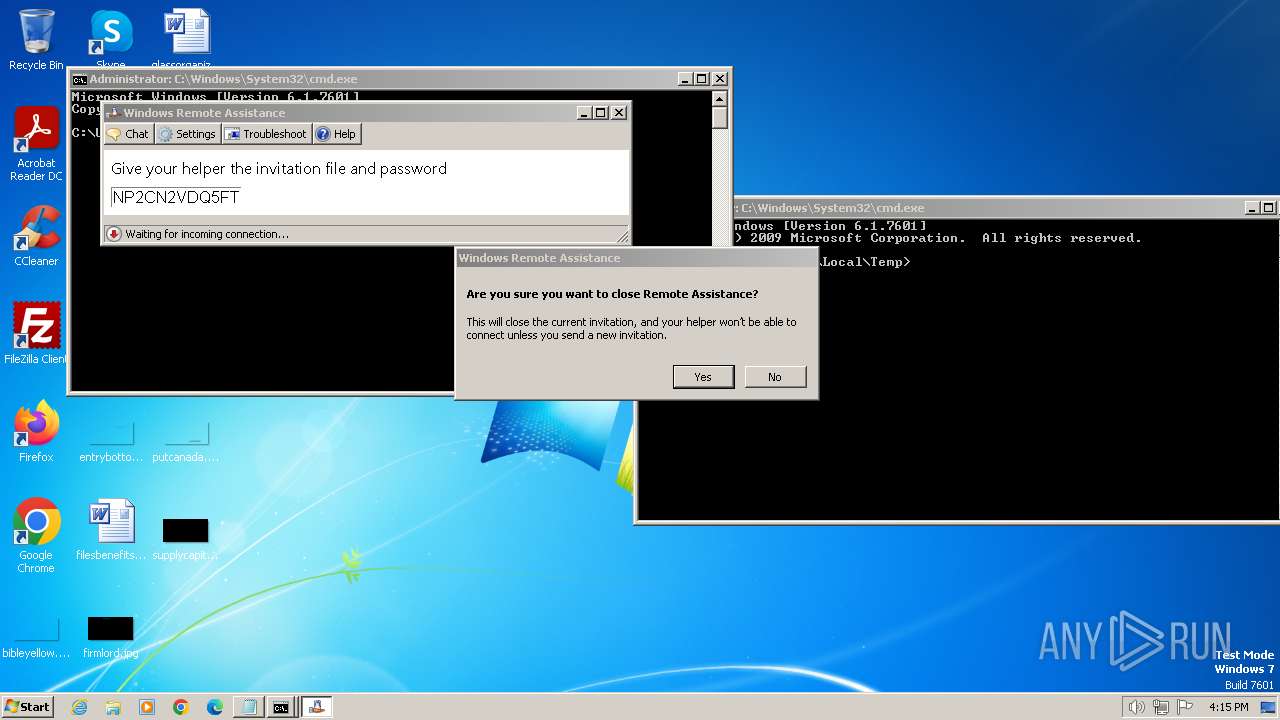Select the putcanada file on desktop

[185, 440]
